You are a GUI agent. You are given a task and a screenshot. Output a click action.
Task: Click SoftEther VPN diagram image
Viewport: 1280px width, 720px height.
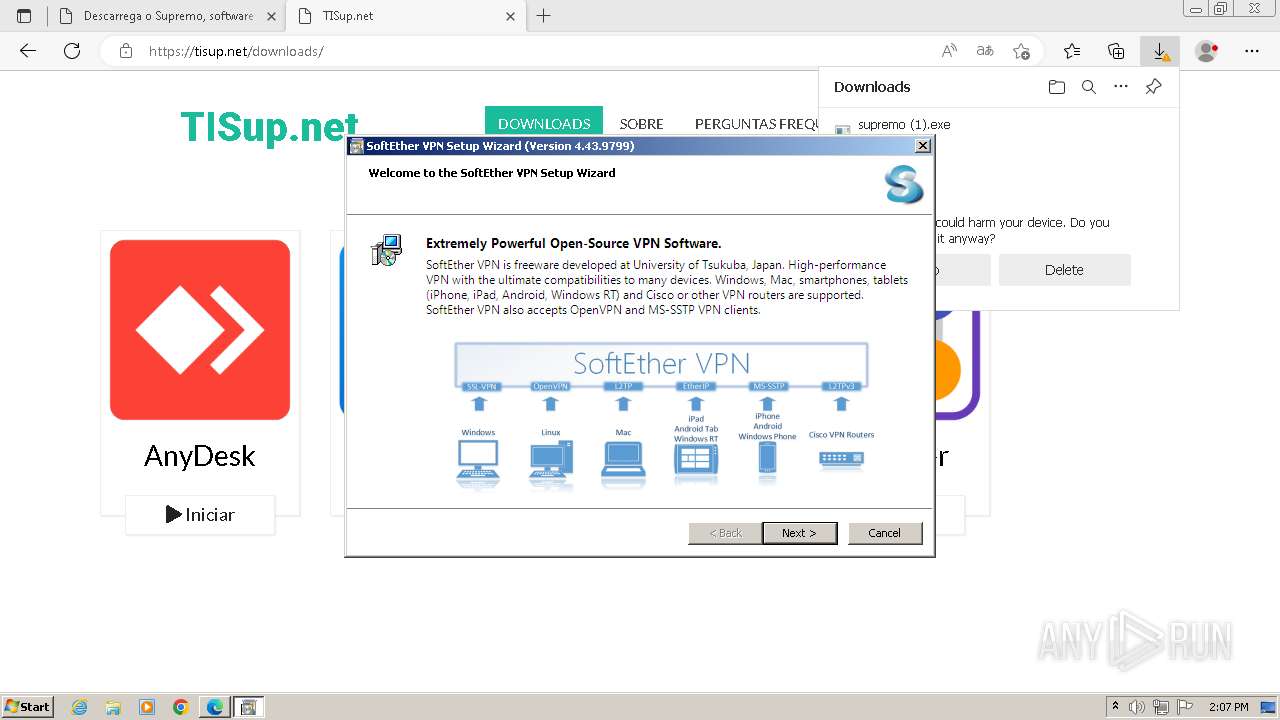pyautogui.click(x=661, y=415)
